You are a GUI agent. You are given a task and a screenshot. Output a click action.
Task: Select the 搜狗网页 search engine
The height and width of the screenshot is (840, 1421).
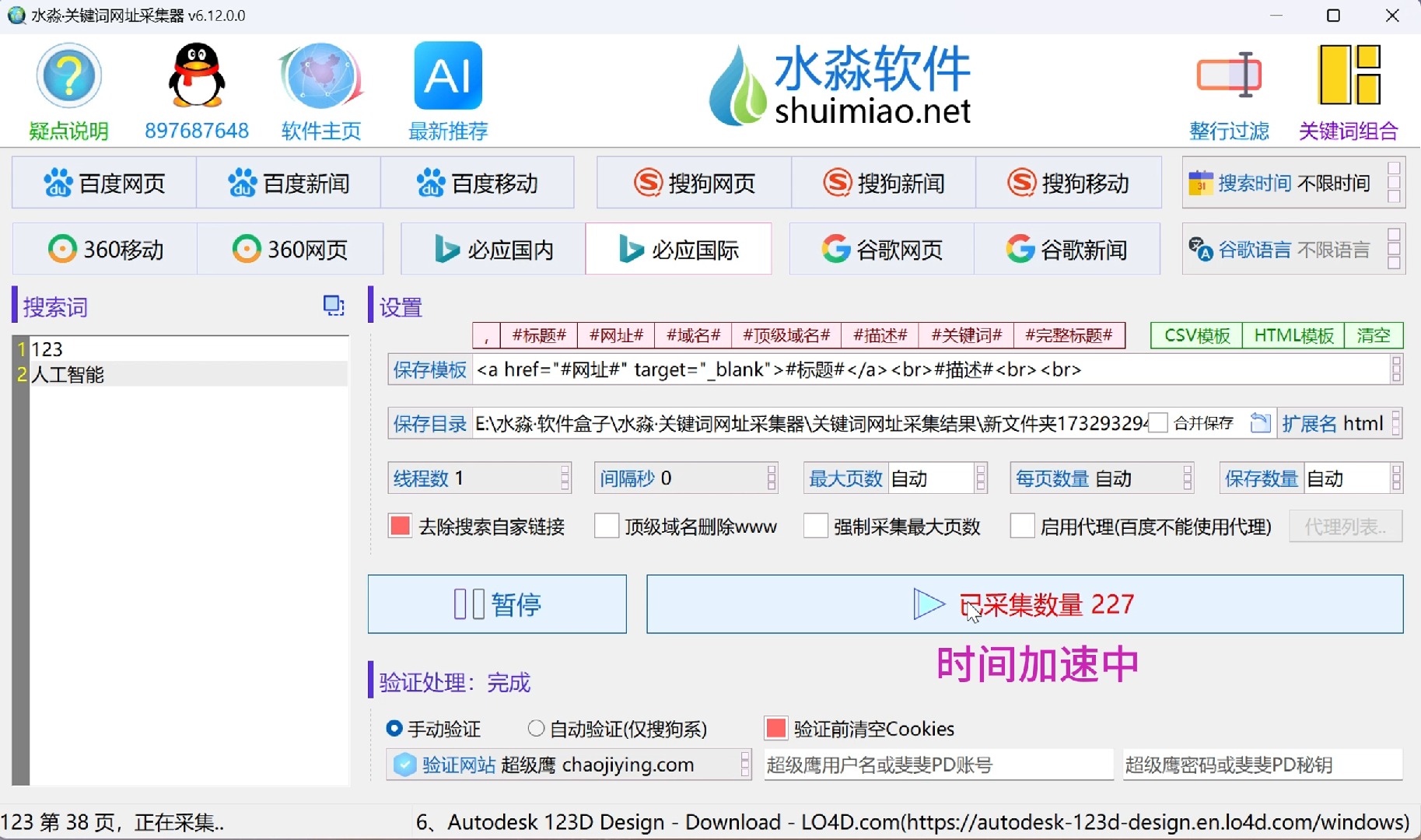pos(694,183)
